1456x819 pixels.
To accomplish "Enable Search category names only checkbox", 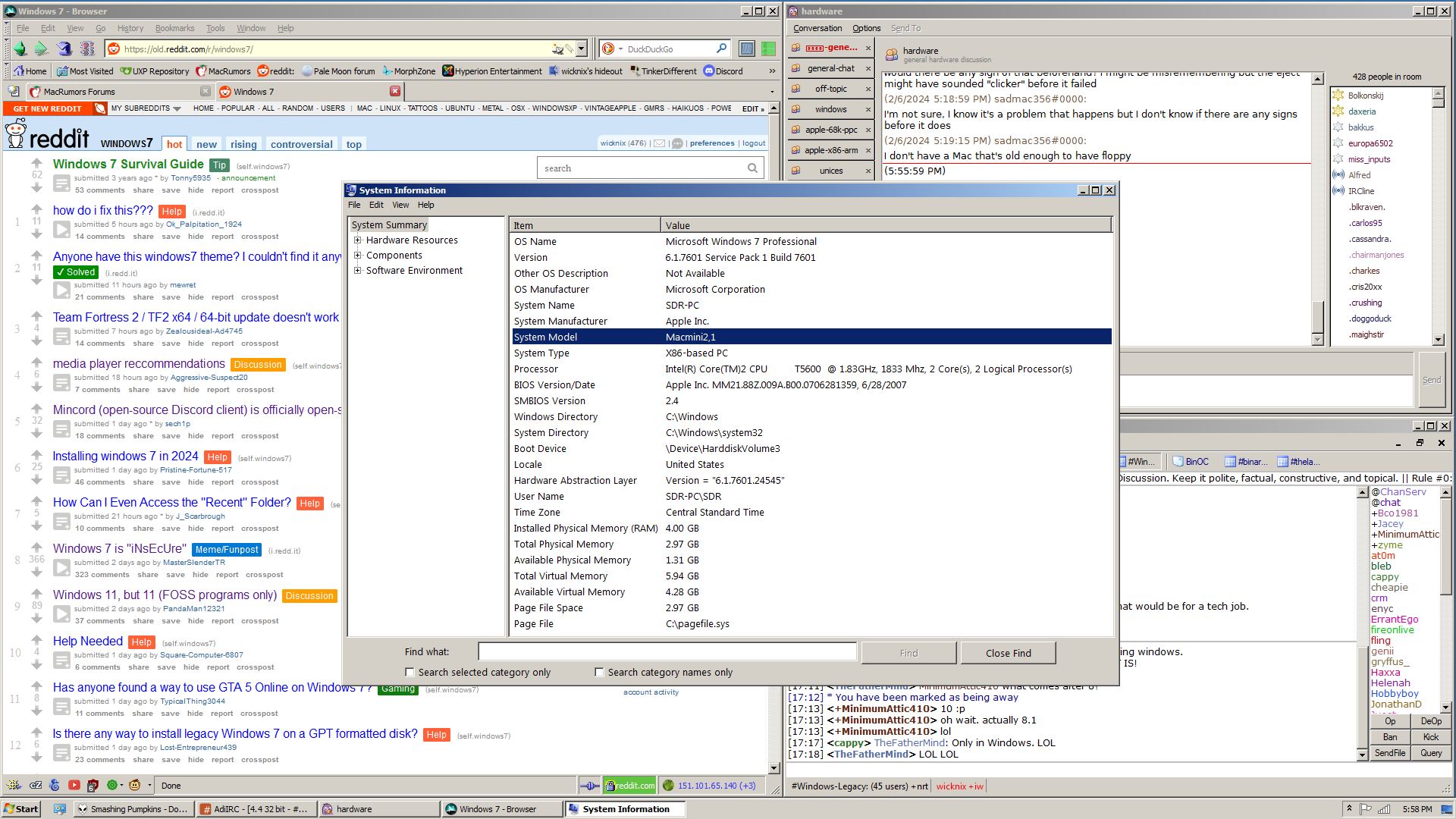I will coord(599,673).
